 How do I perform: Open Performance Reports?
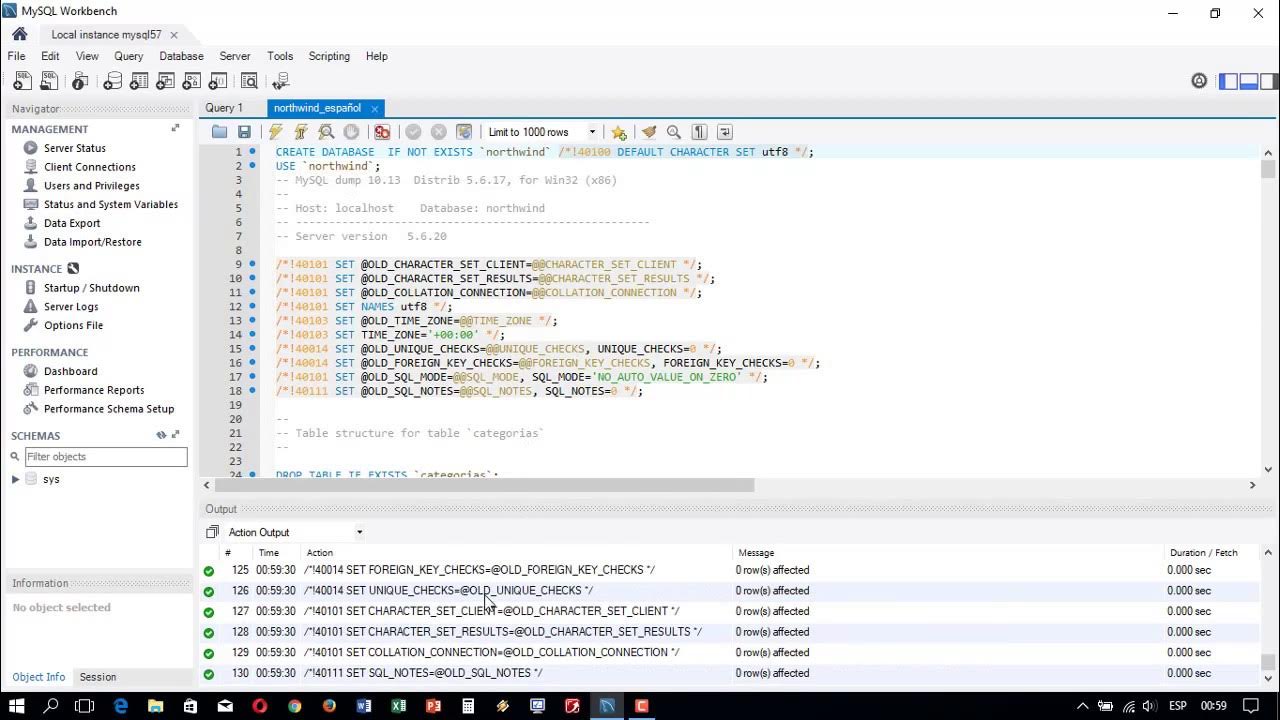pyautogui.click(x=94, y=390)
